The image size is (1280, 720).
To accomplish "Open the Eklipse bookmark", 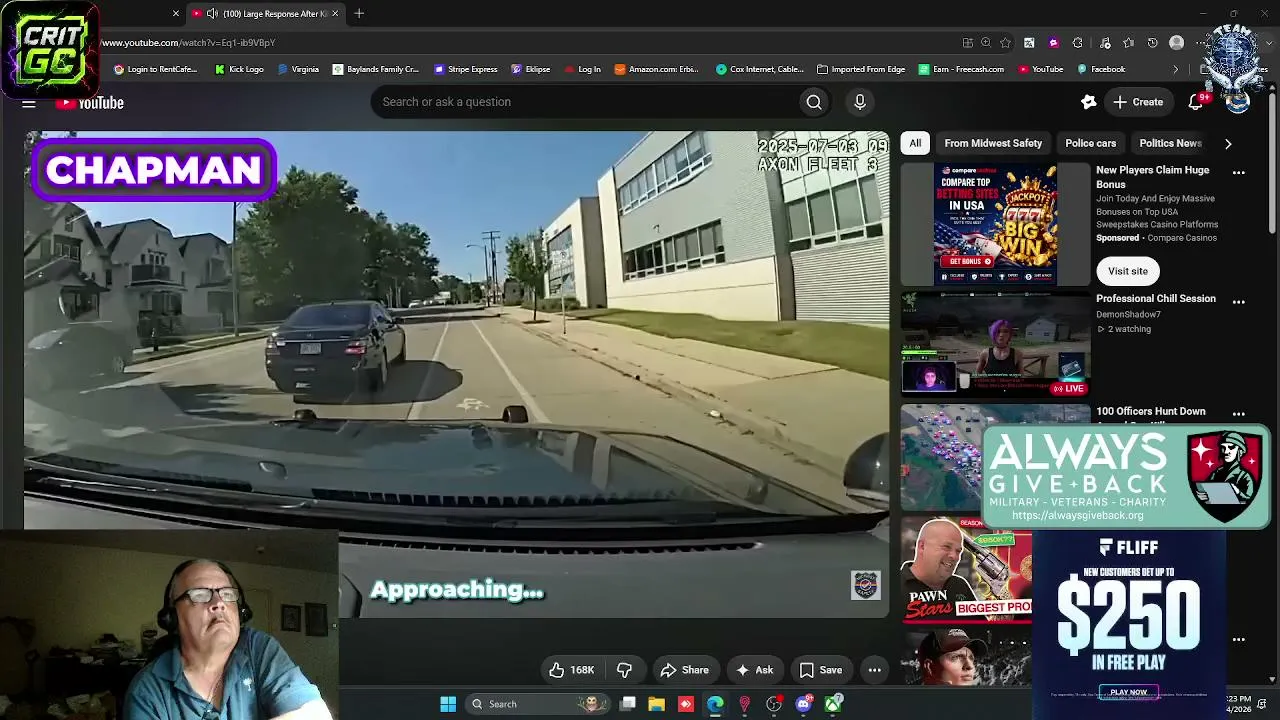I will click(x=531, y=70).
